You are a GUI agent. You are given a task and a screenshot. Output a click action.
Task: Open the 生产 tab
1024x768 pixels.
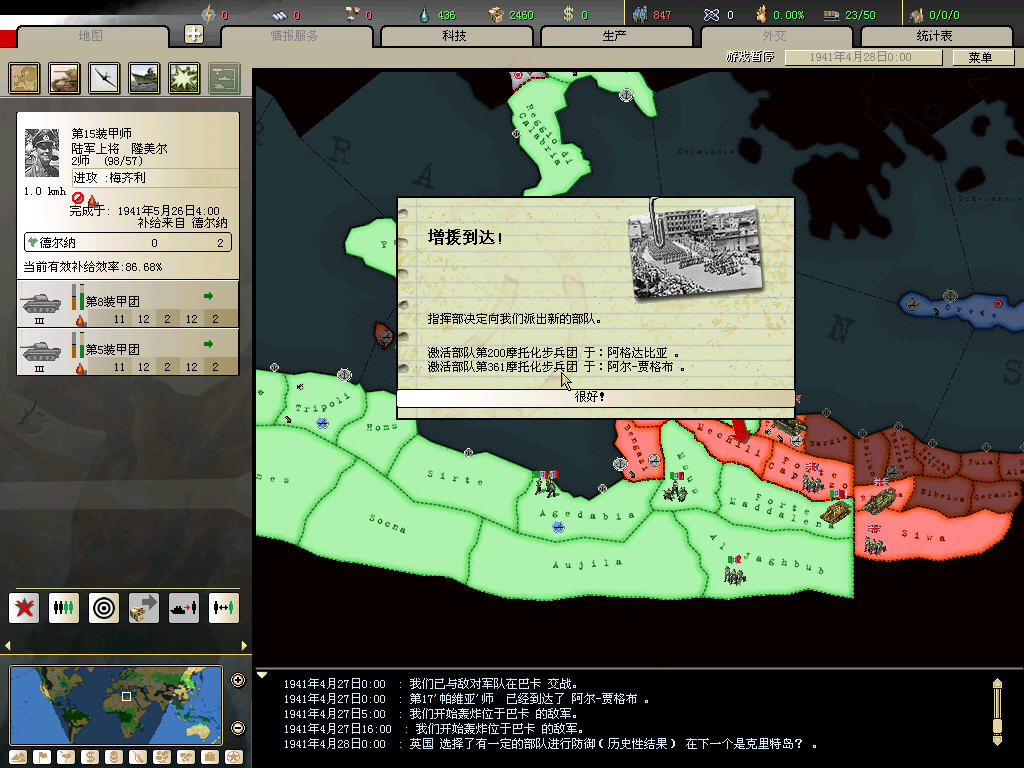(615, 35)
